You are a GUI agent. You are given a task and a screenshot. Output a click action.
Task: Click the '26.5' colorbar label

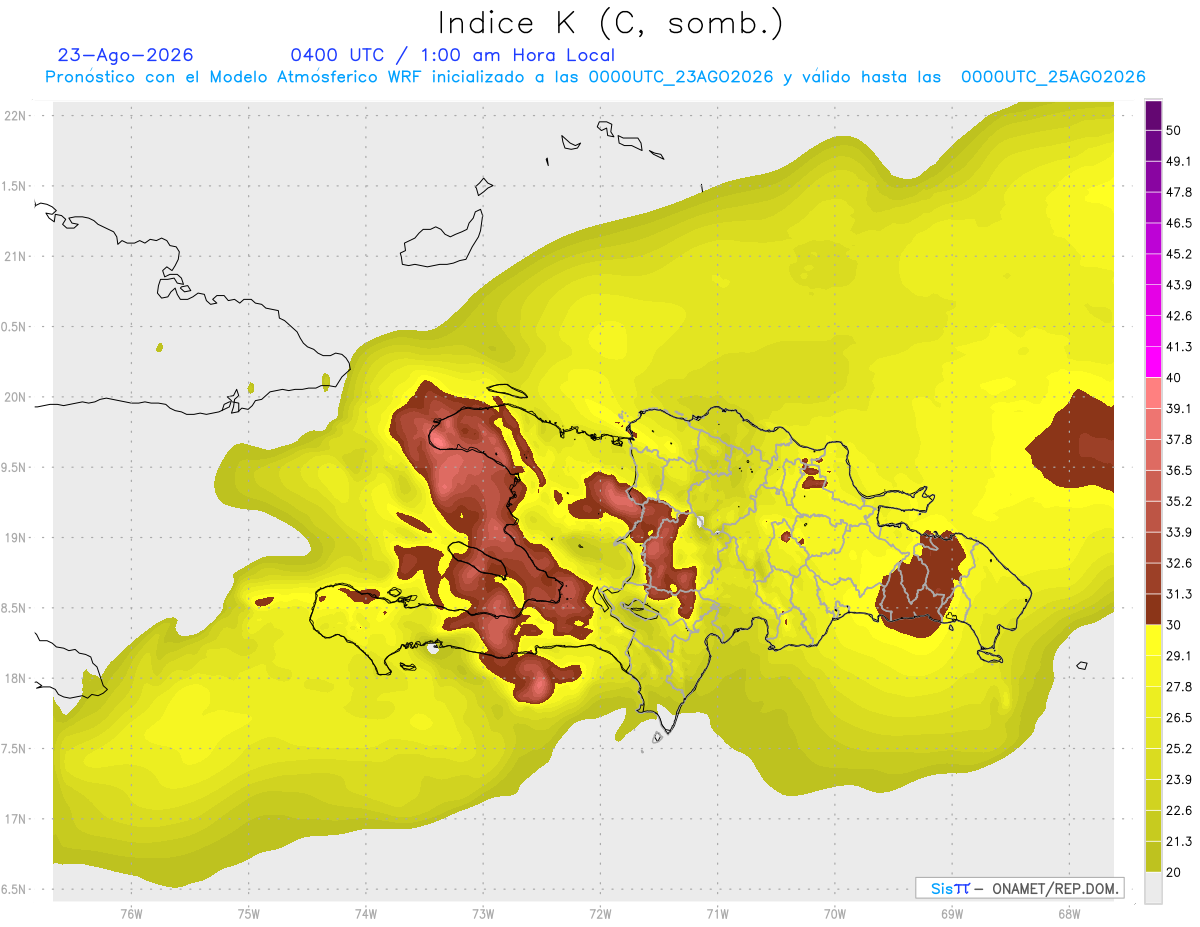[x=1179, y=718]
